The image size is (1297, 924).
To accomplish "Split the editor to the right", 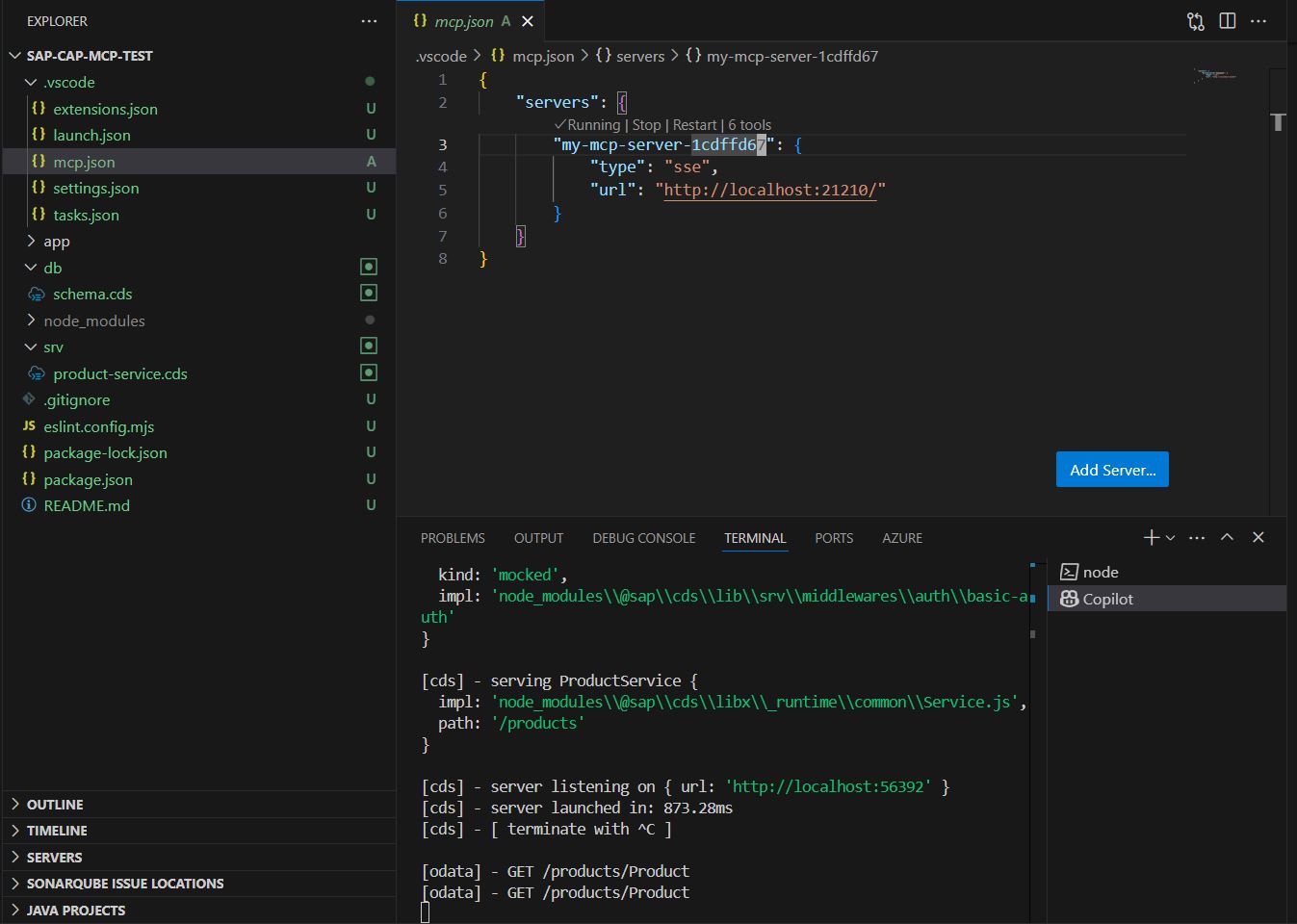I will pos(1228,21).
